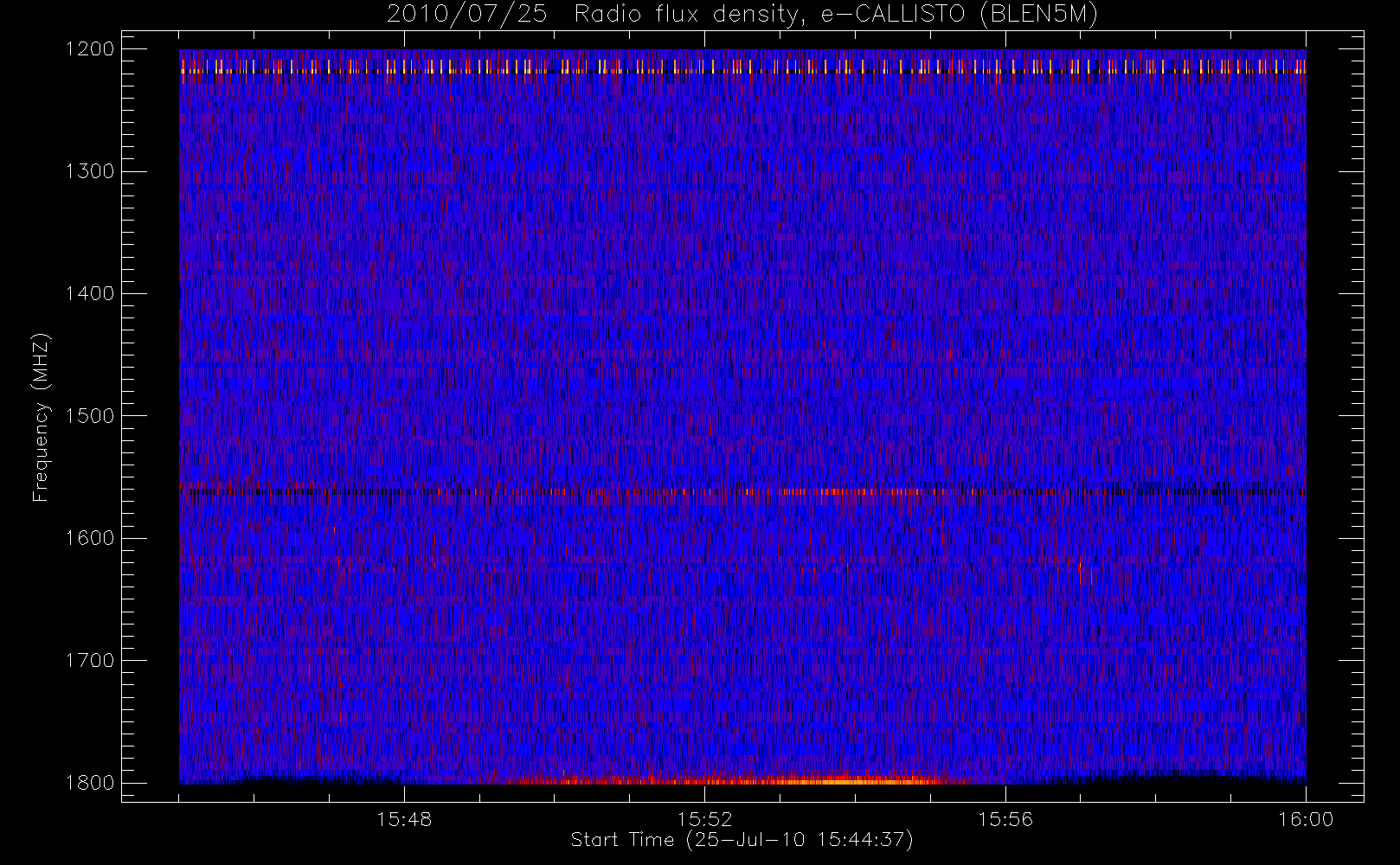Click the 'Start Time (25-Jul-10 15:44:37)' x-axis label
The width and height of the screenshot is (1400, 865).
coord(742,840)
